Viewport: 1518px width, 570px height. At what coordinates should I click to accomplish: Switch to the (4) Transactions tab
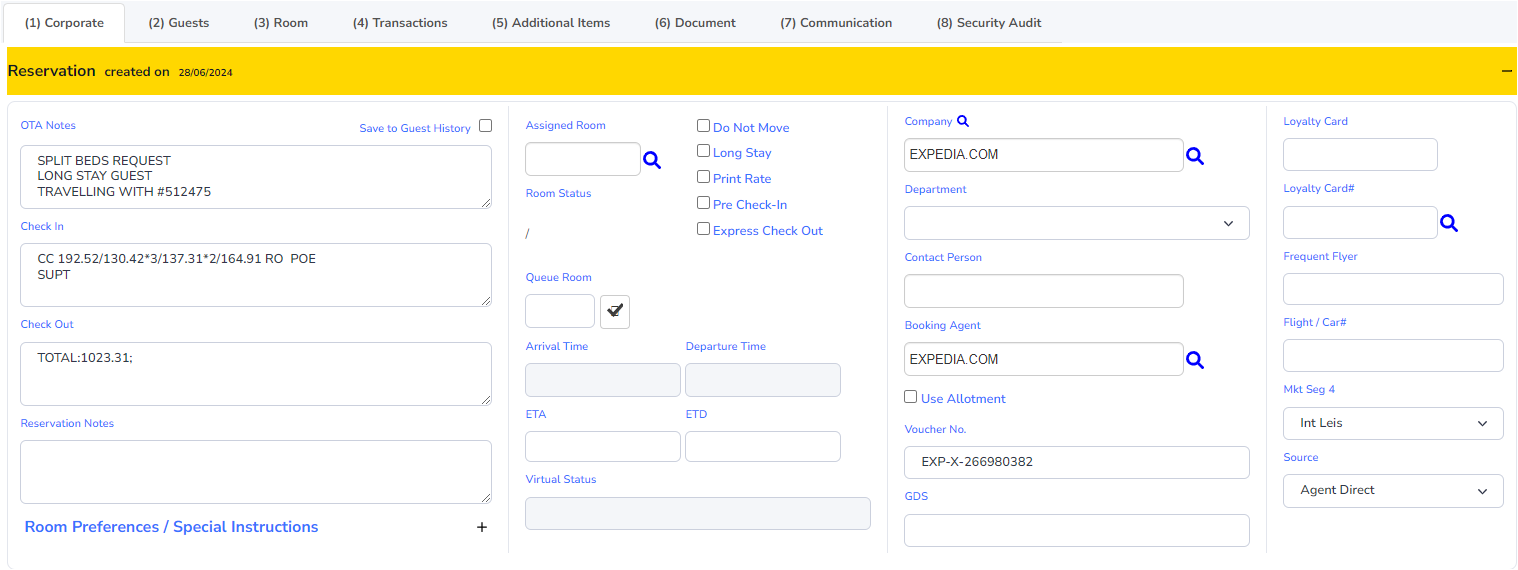[x=400, y=22]
